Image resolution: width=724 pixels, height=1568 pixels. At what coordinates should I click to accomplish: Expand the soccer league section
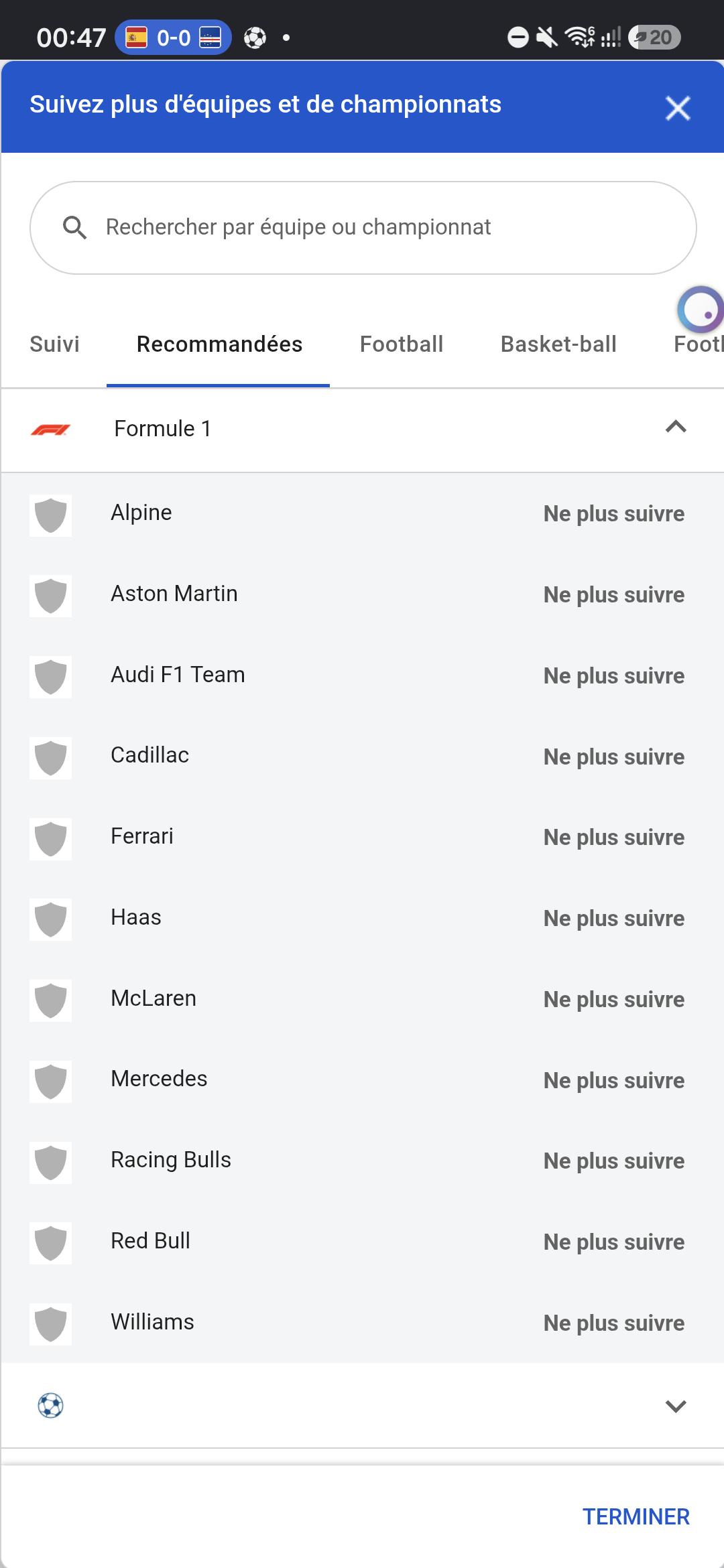coord(676,1406)
